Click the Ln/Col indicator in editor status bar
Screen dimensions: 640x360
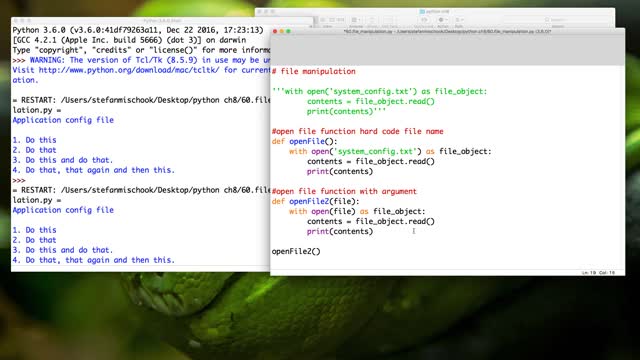598,272
